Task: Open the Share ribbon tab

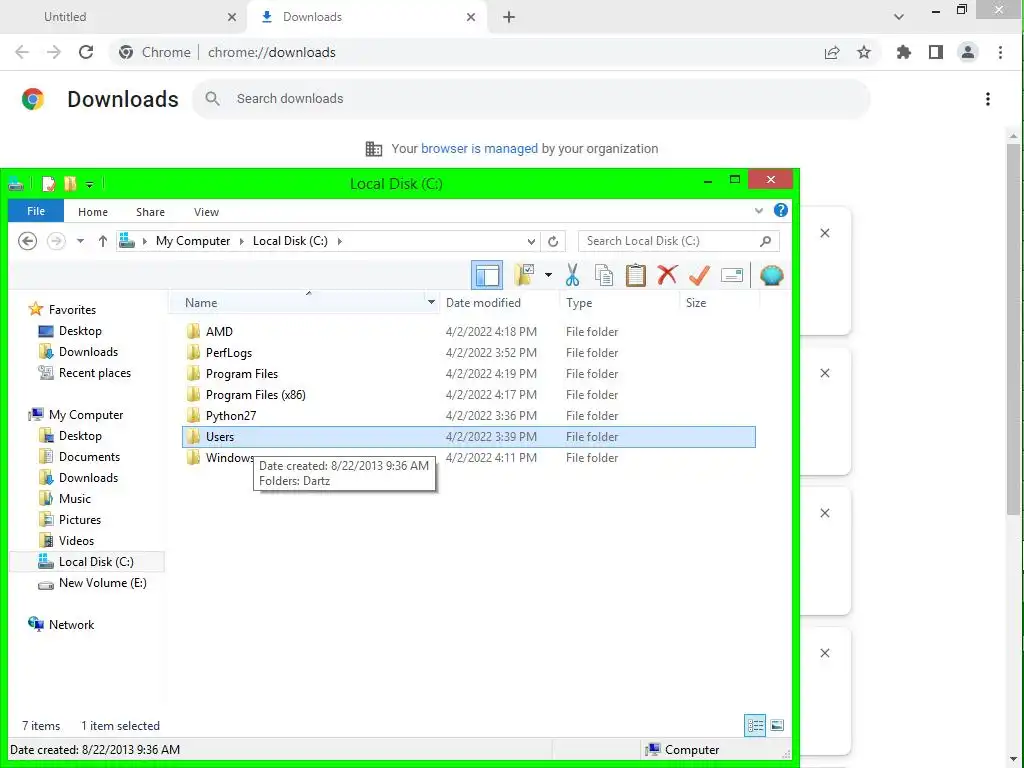Action: pos(150,212)
